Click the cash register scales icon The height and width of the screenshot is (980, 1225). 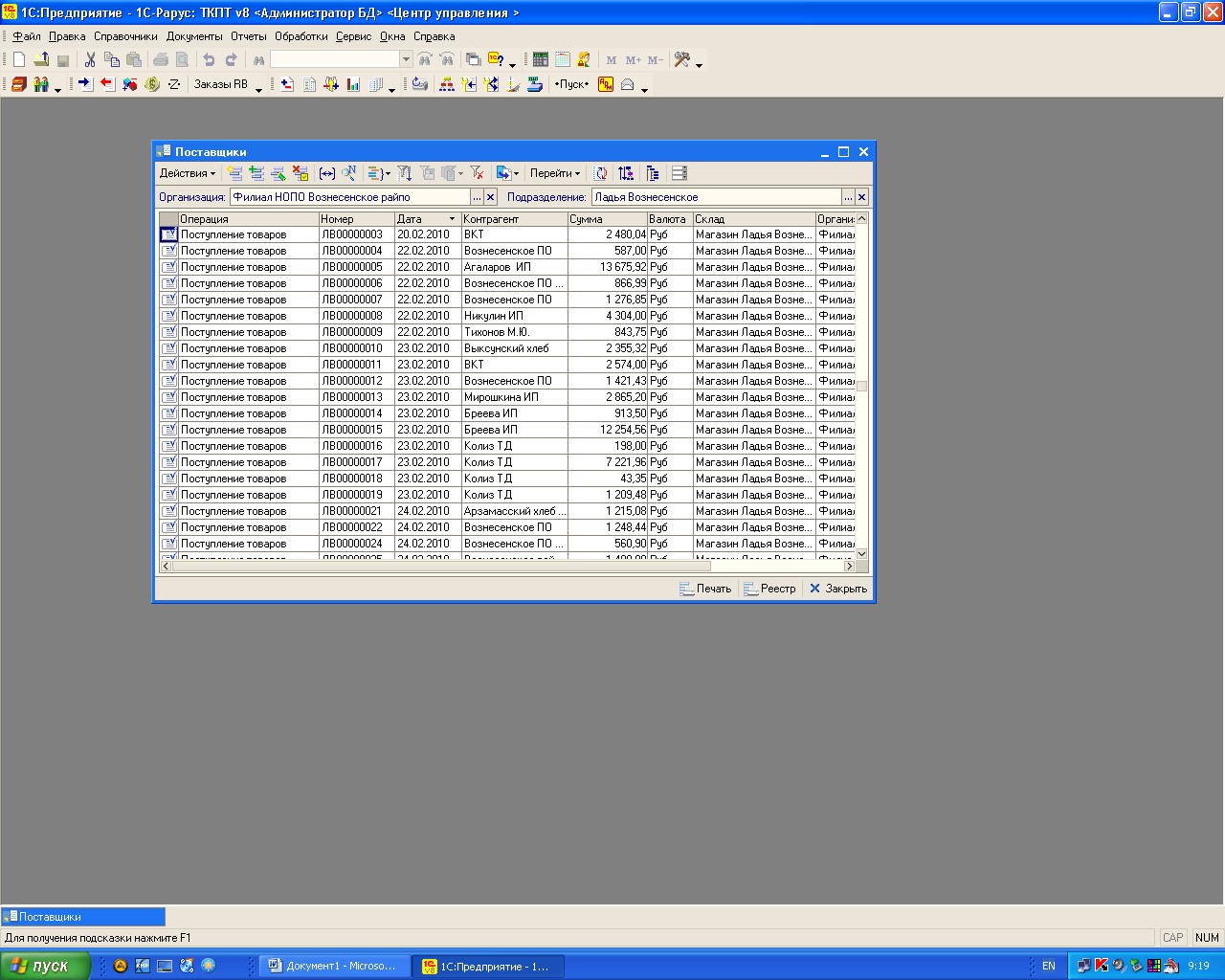[535, 84]
